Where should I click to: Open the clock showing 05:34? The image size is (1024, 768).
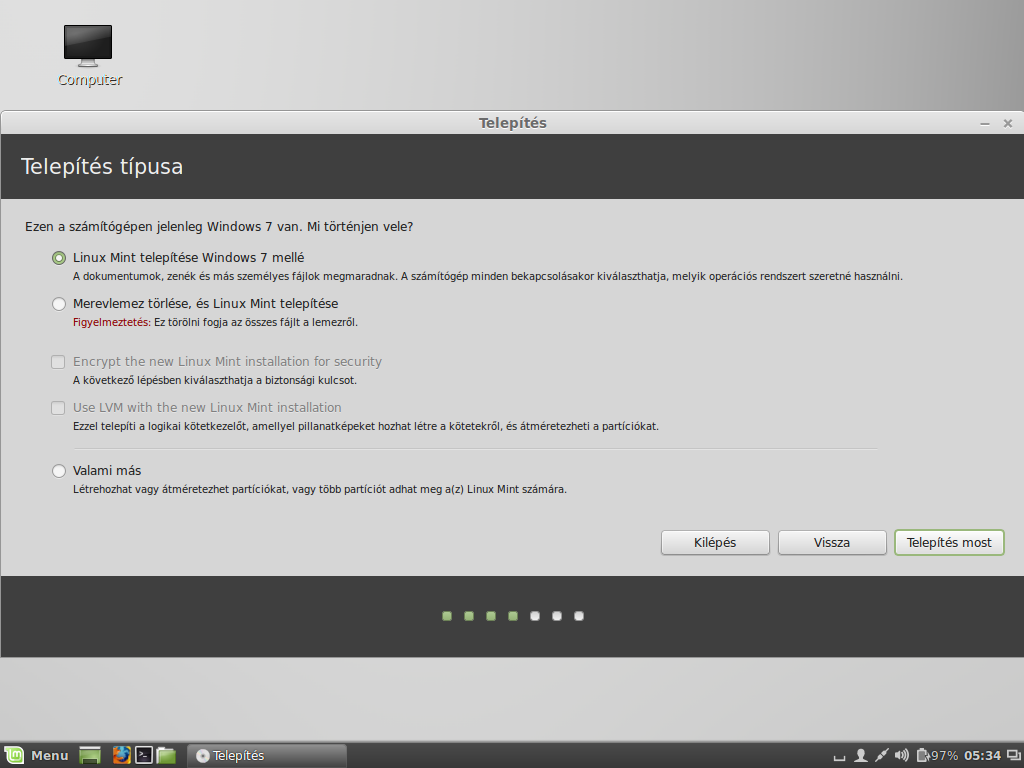982,756
